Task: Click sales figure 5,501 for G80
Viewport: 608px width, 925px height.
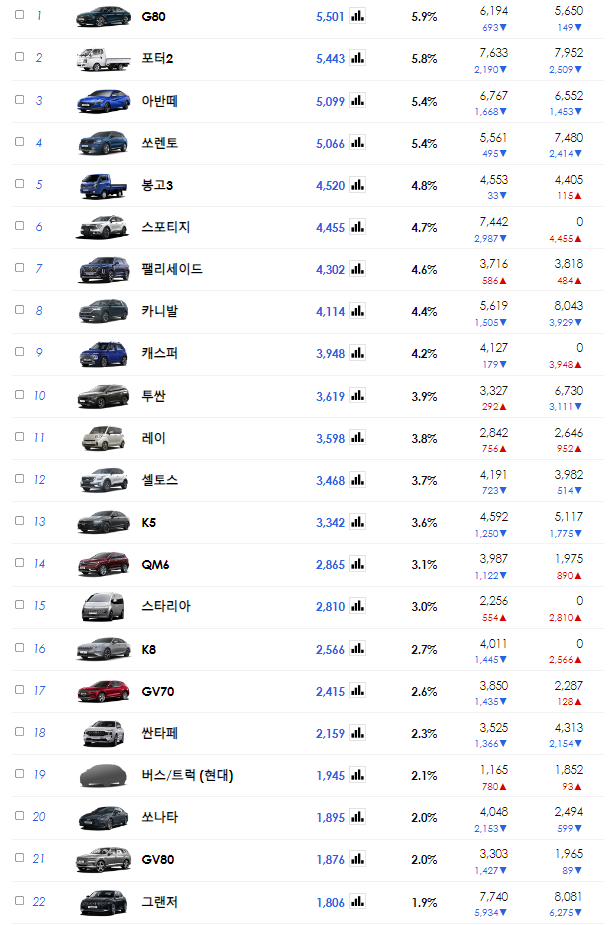Action: pos(330,17)
